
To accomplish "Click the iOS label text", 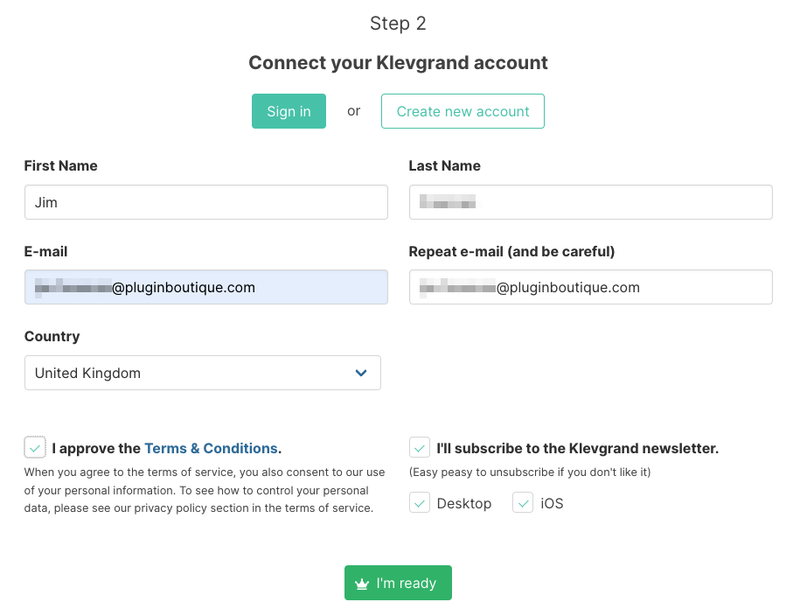I will [x=552, y=503].
